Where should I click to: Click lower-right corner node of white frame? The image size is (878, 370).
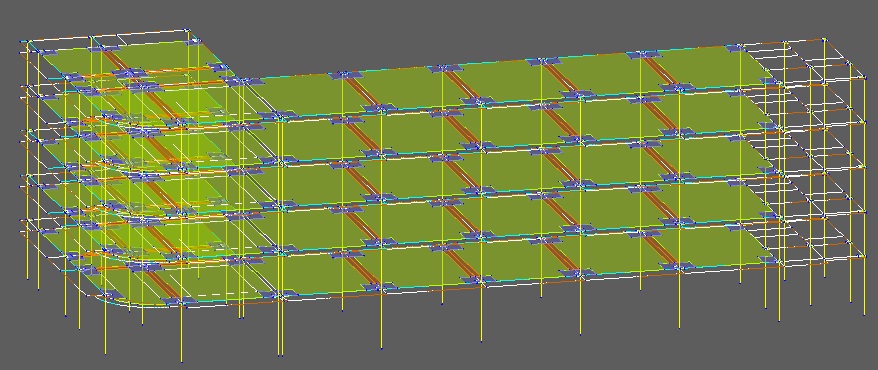pos(863,256)
